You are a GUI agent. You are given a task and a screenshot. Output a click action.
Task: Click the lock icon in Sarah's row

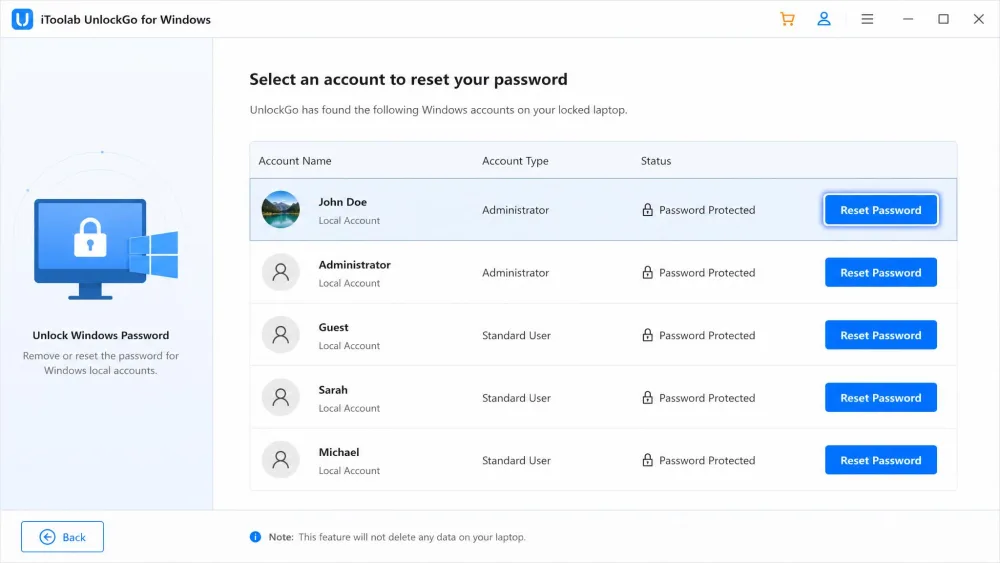coord(647,397)
